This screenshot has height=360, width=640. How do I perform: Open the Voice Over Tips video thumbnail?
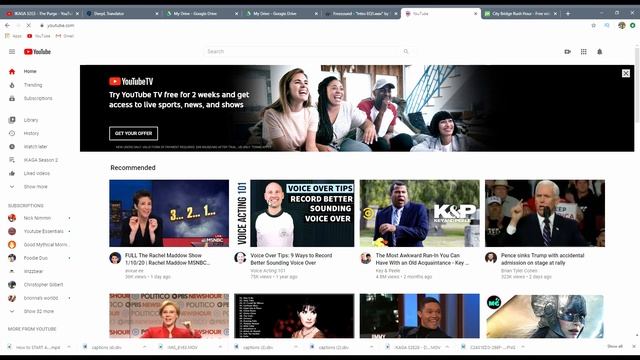click(x=294, y=213)
